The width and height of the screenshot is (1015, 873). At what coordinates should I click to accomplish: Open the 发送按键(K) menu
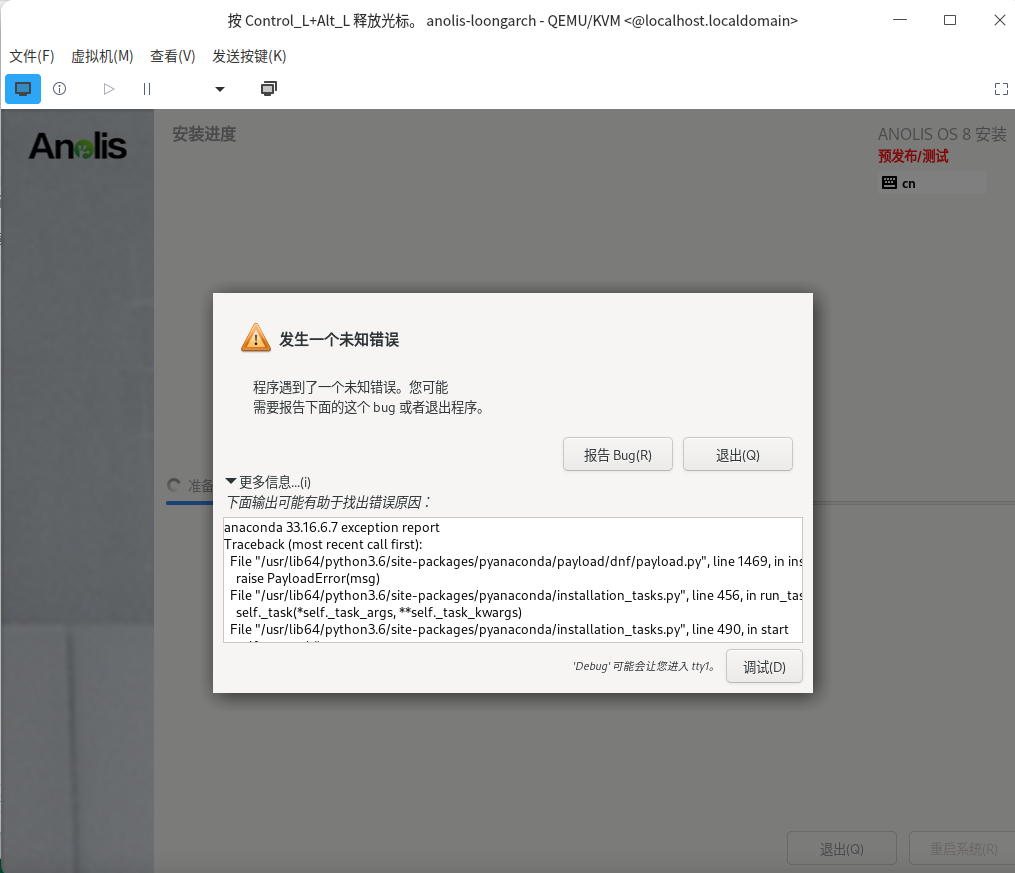tap(249, 56)
